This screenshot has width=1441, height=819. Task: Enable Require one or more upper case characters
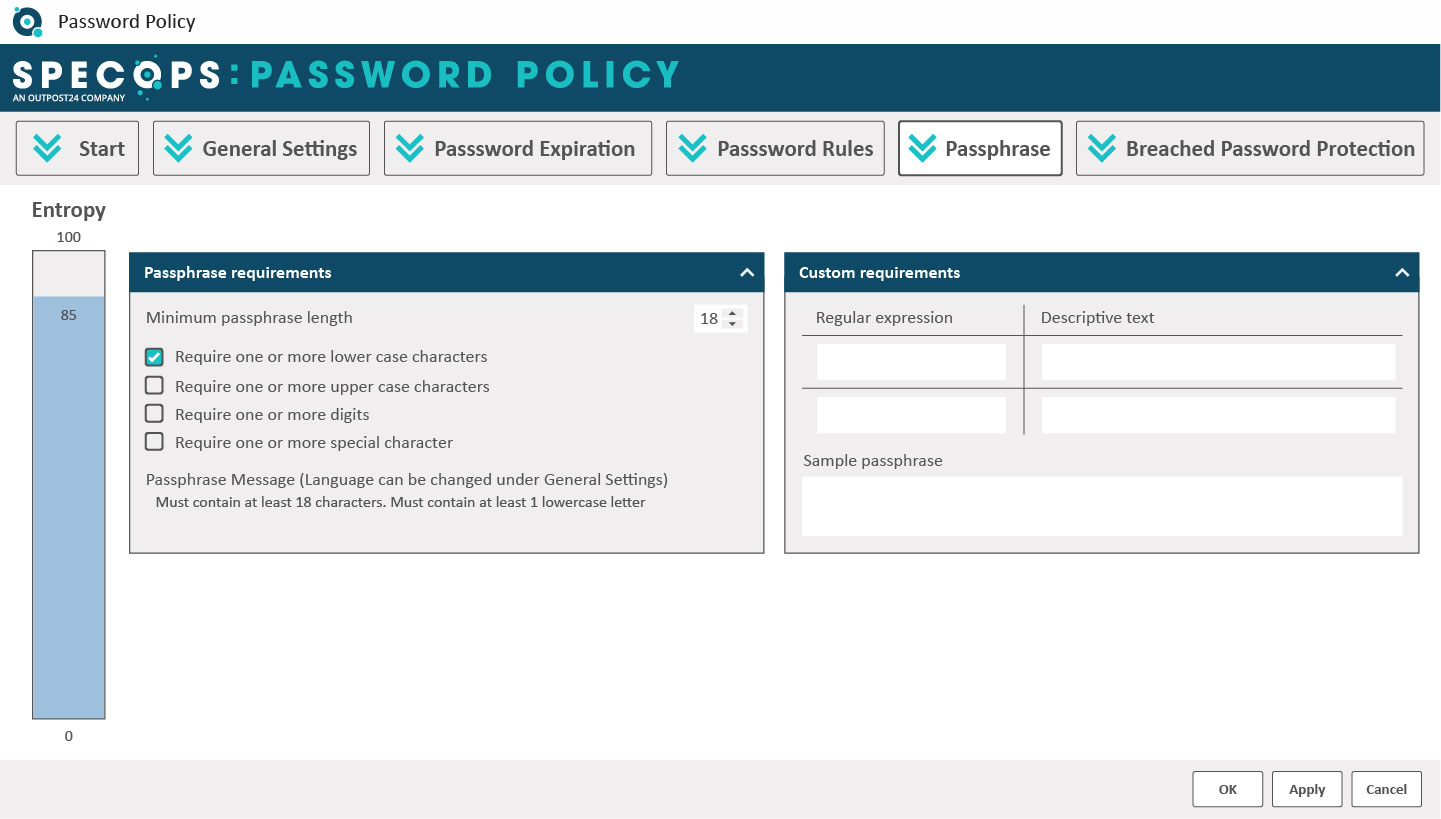click(154, 385)
